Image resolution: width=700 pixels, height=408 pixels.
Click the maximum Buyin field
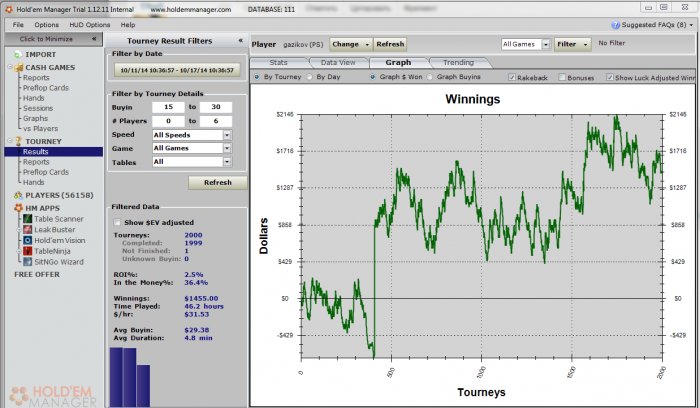216,107
